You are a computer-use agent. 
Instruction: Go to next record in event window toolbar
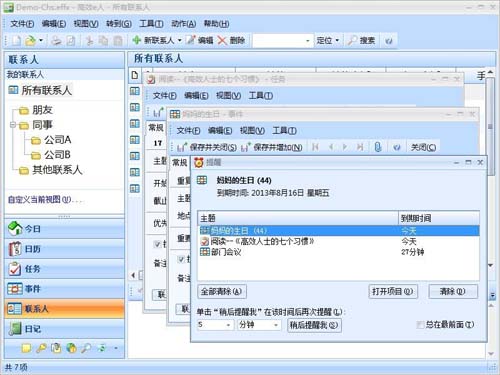pos(345,147)
